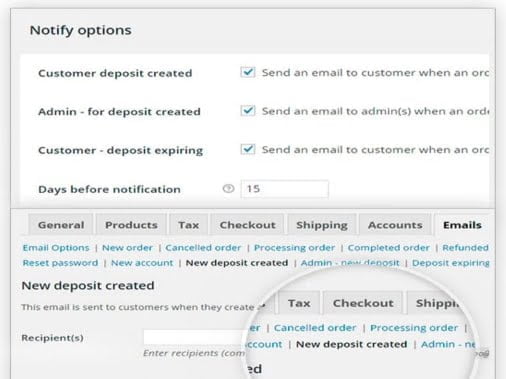Image resolution: width=506 pixels, height=379 pixels.
Task: Open the Refunded email link
Action: point(466,248)
